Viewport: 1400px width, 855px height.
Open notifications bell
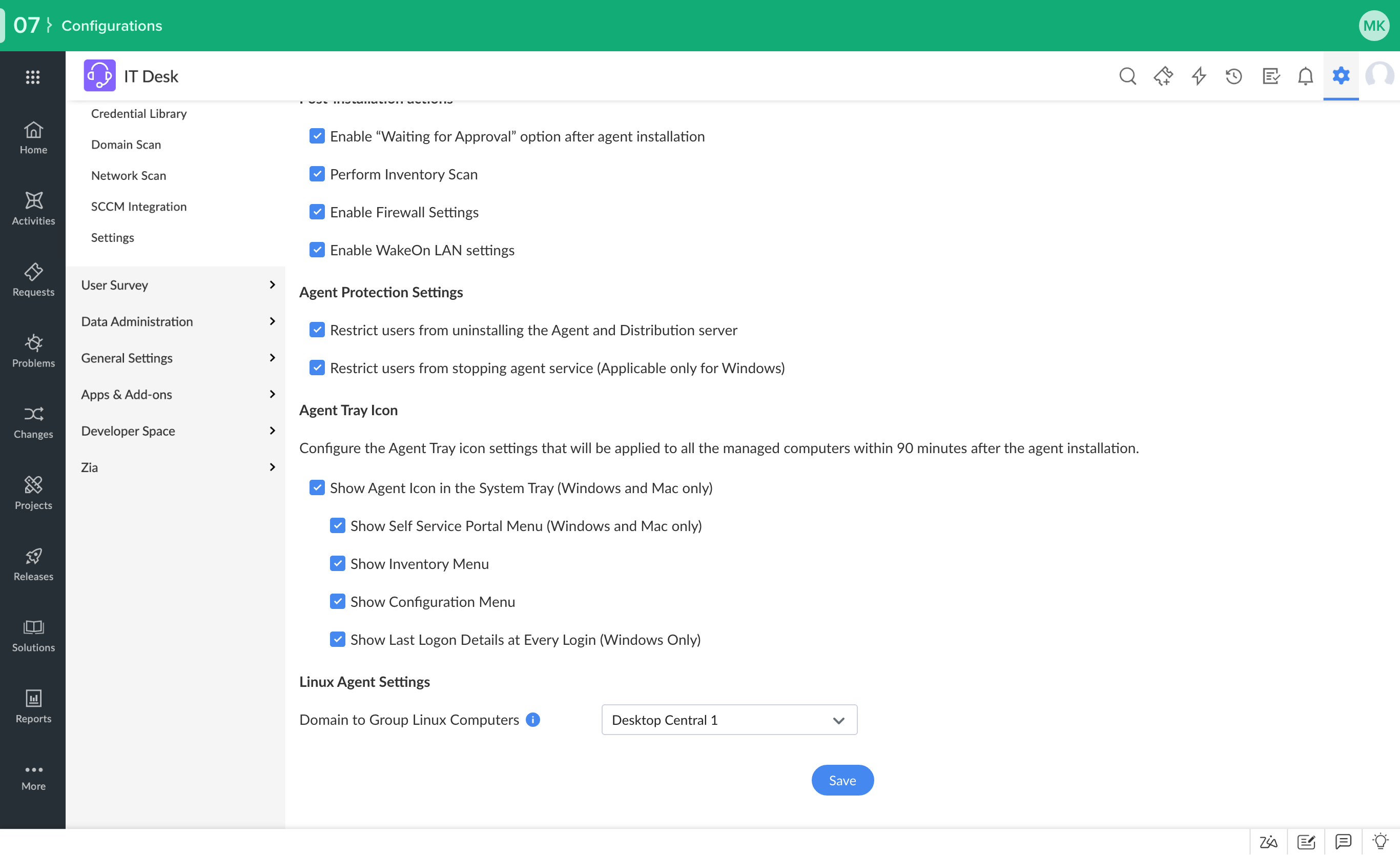(1306, 76)
